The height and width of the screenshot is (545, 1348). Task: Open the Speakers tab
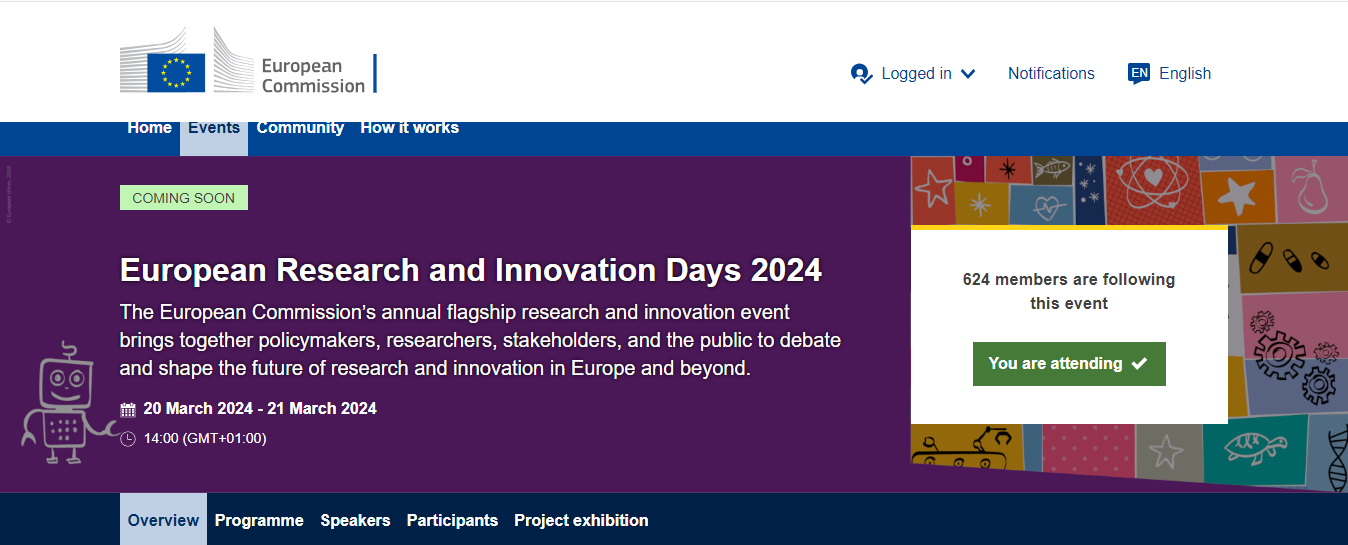click(355, 520)
